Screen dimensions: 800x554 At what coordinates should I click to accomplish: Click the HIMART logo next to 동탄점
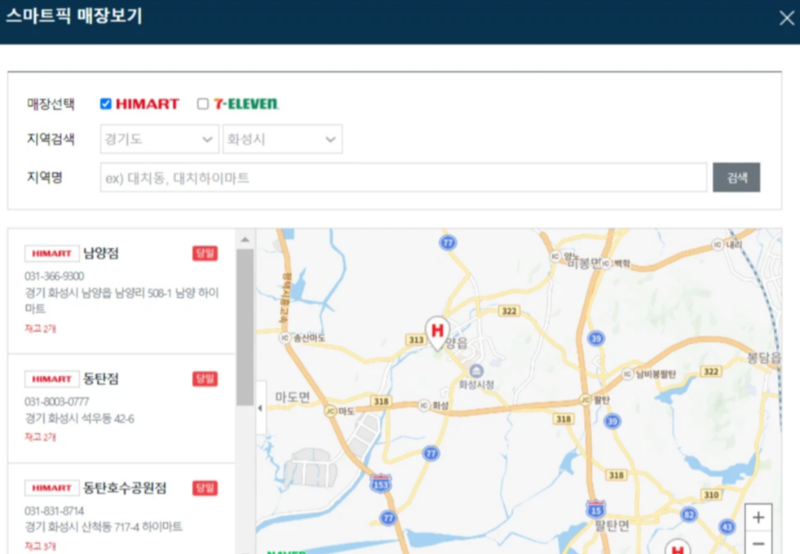pos(52,379)
